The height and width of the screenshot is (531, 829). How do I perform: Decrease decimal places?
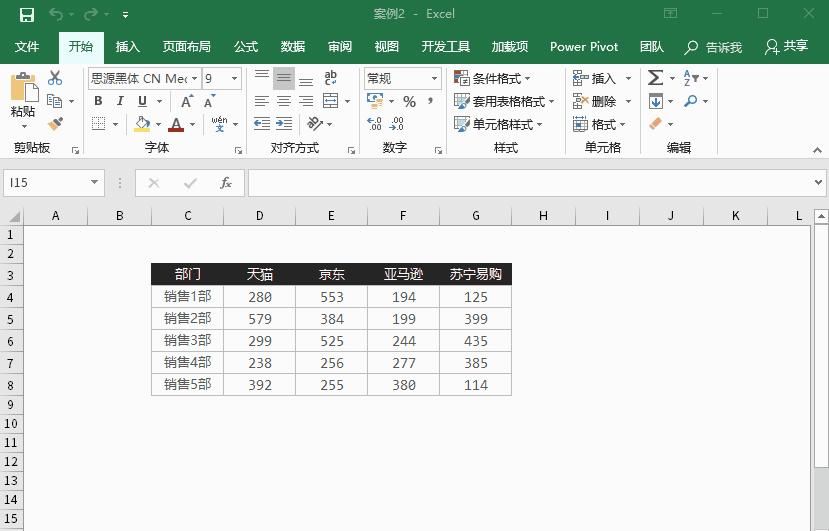point(397,124)
